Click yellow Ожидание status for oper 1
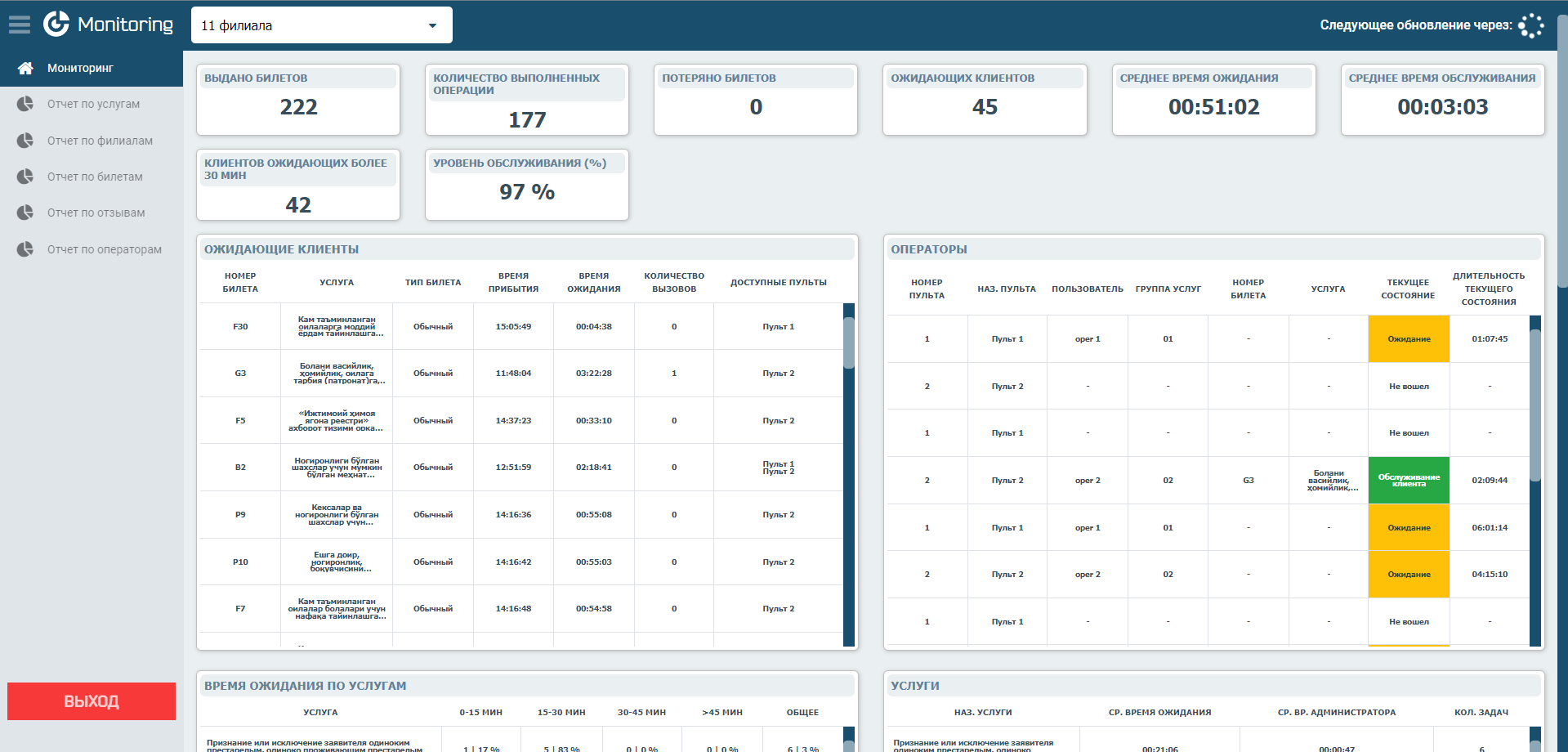Image resolution: width=1568 pixels, height=752 pixels. click(x=1409, y=339)
